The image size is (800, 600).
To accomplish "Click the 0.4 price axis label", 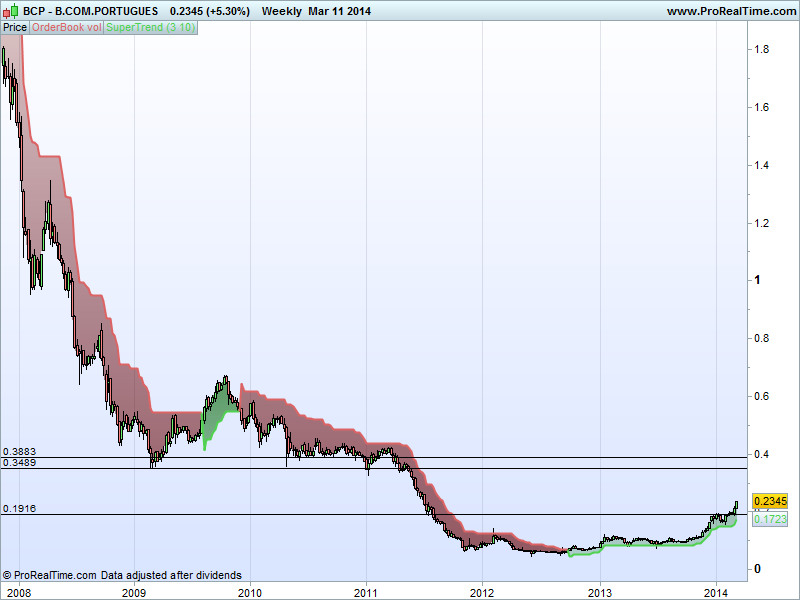I will click(762, 454).
